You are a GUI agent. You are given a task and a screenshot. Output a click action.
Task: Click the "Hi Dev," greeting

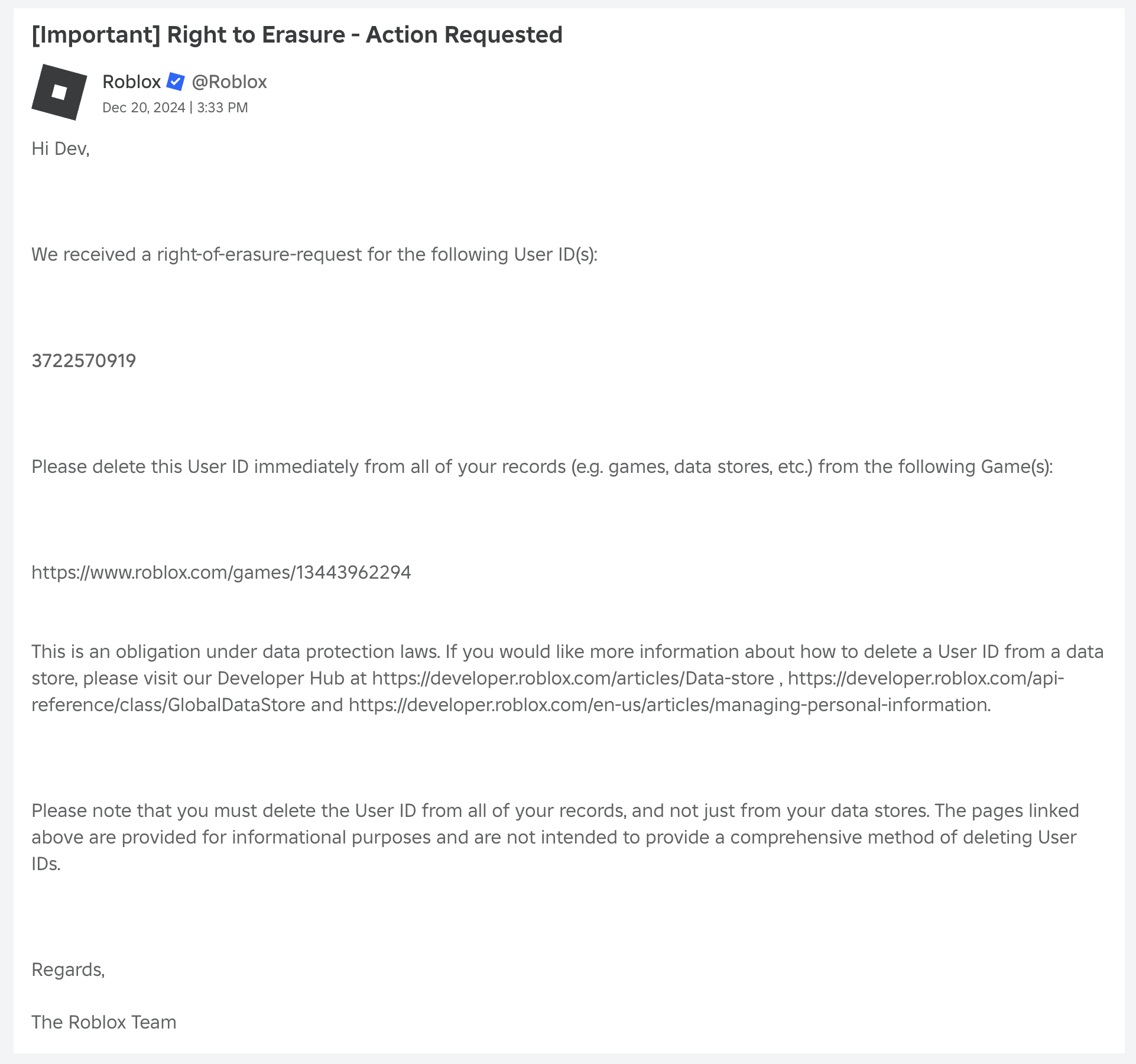click(x=60, y=148)
